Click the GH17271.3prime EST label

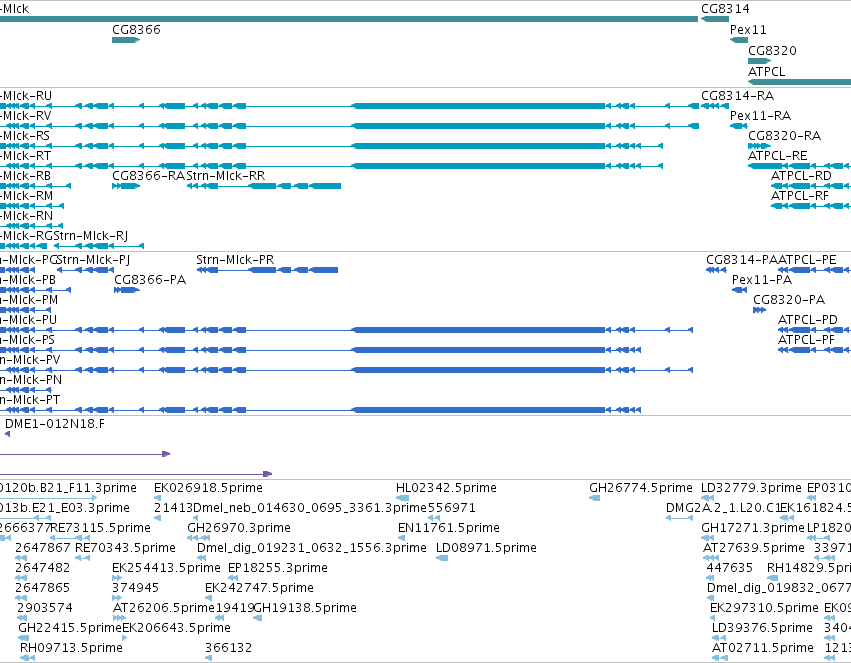[753, 528]
